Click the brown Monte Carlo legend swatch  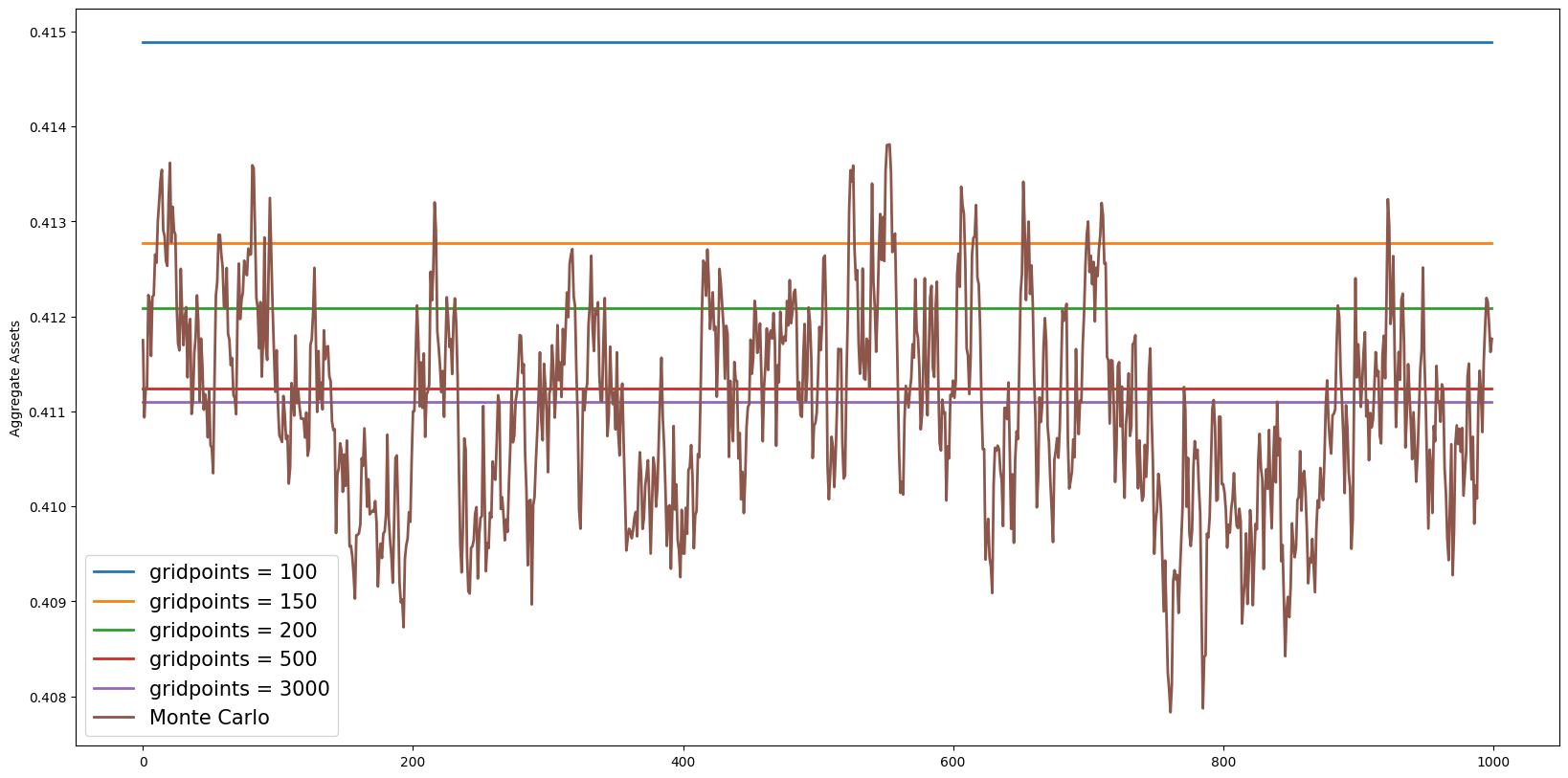click(x=114, y=718)
